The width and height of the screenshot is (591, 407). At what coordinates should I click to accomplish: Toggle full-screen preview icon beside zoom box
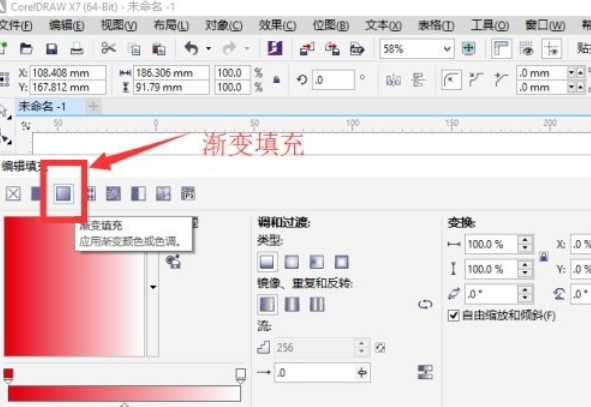(469, 48)
